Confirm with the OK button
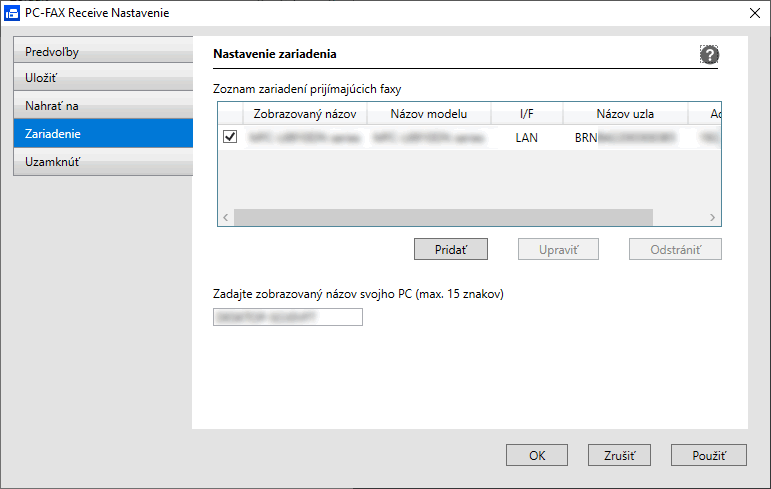 pyautogui.click(x=536, y=456)
